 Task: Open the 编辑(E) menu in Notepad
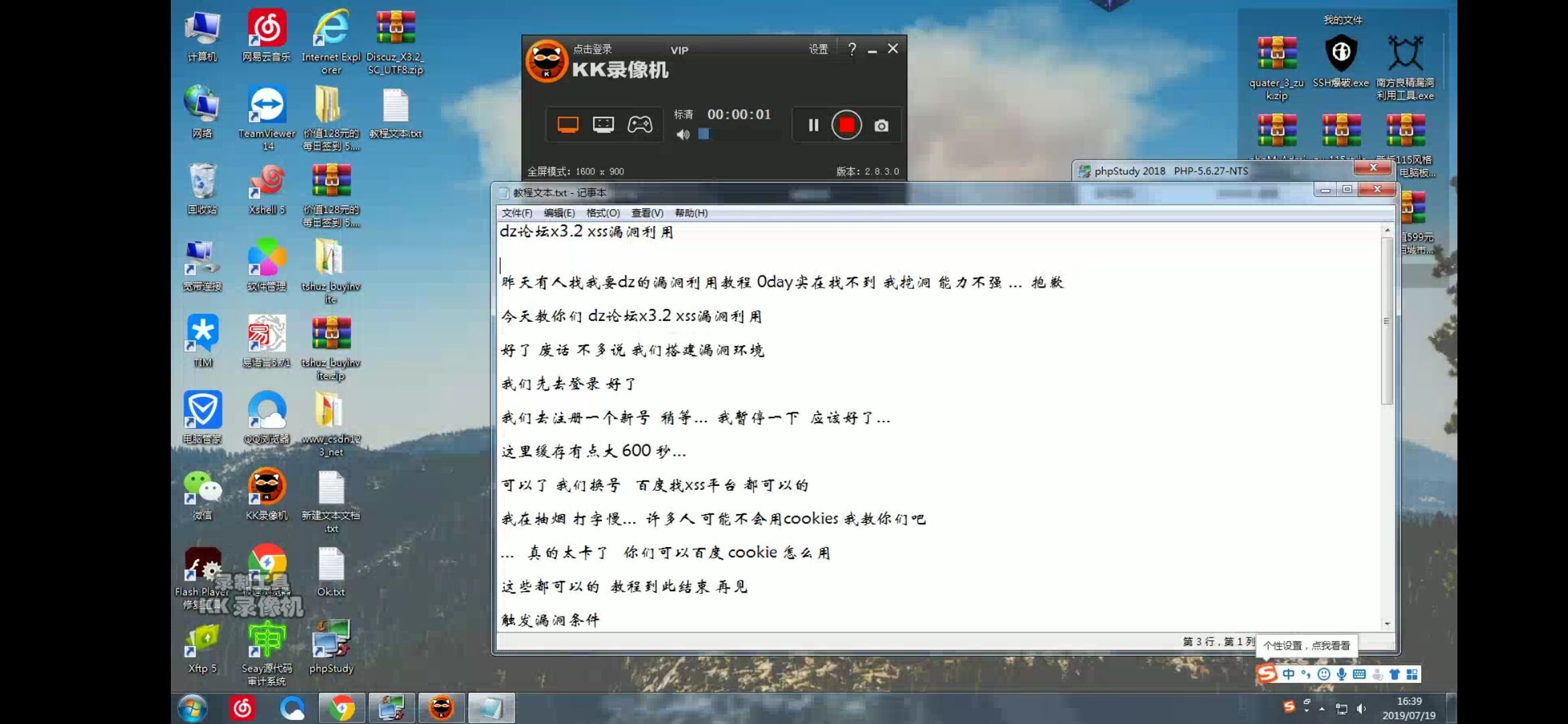(559, 213)
